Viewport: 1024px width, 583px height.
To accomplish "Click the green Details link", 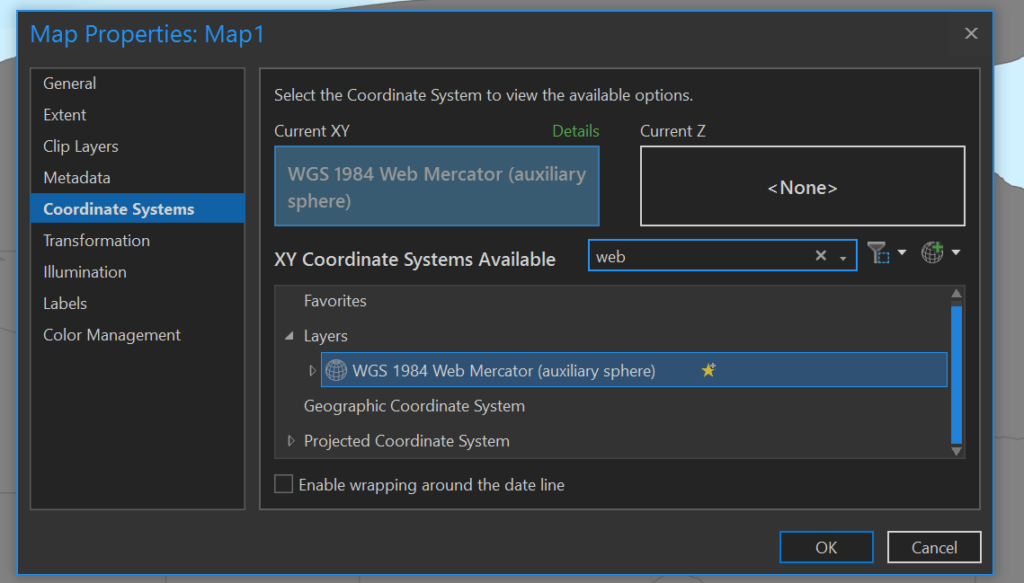I will (575, 131).
